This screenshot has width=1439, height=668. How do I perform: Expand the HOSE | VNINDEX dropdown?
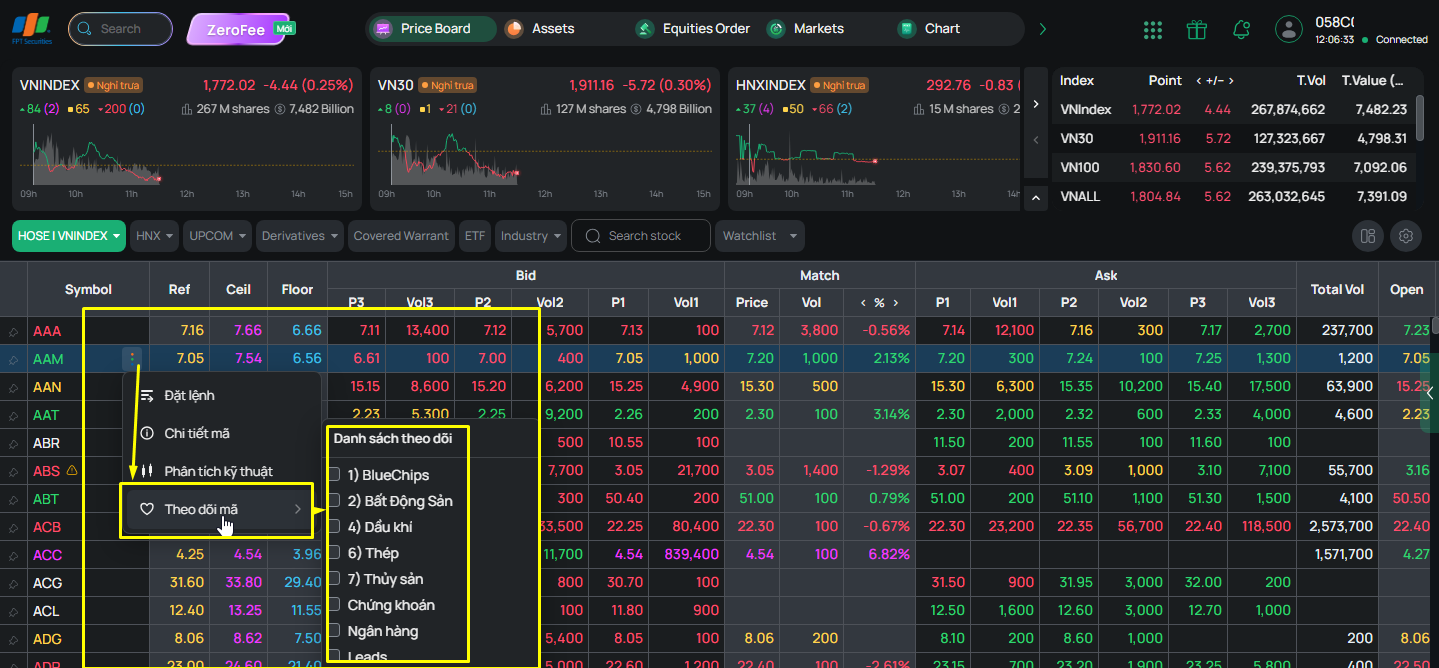click(x=69, y=236)
